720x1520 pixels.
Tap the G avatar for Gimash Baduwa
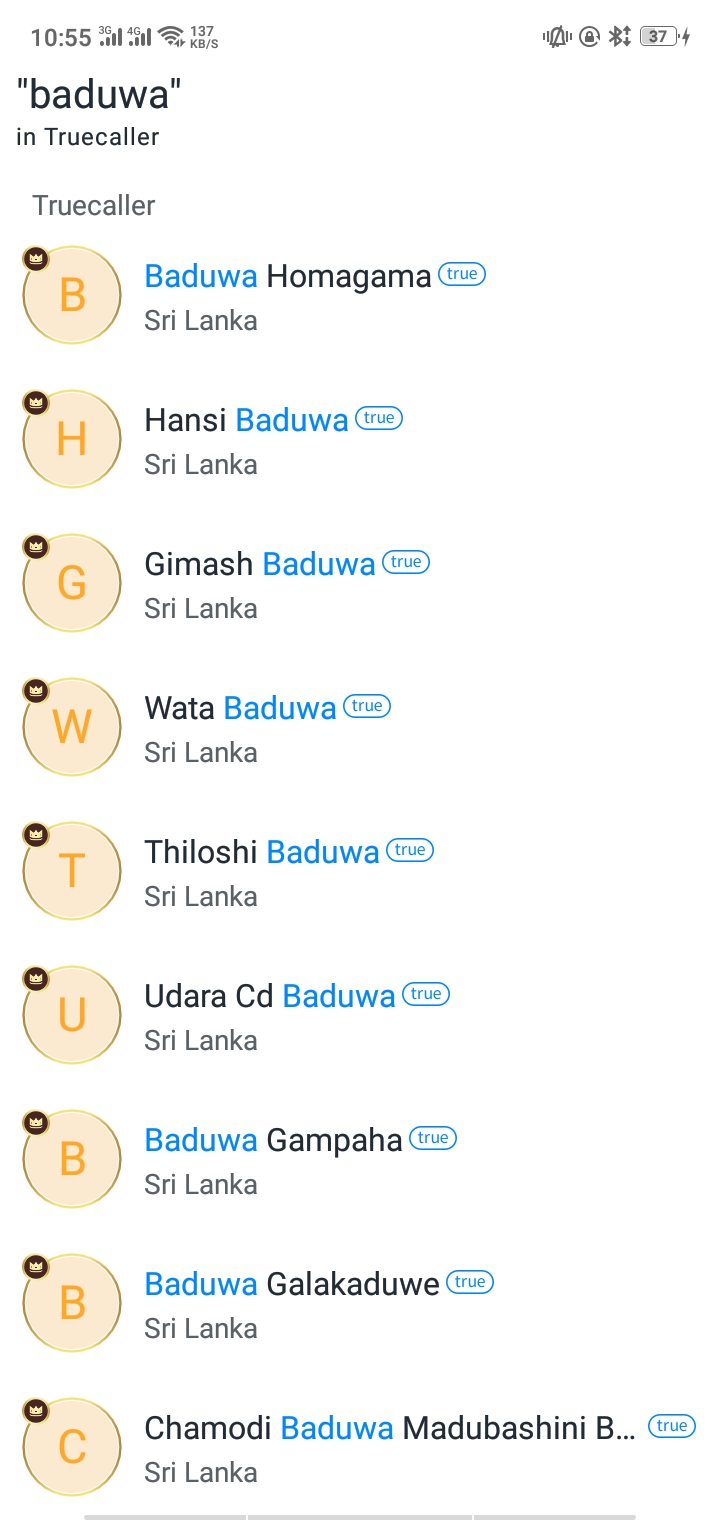(x=72, y=583)
